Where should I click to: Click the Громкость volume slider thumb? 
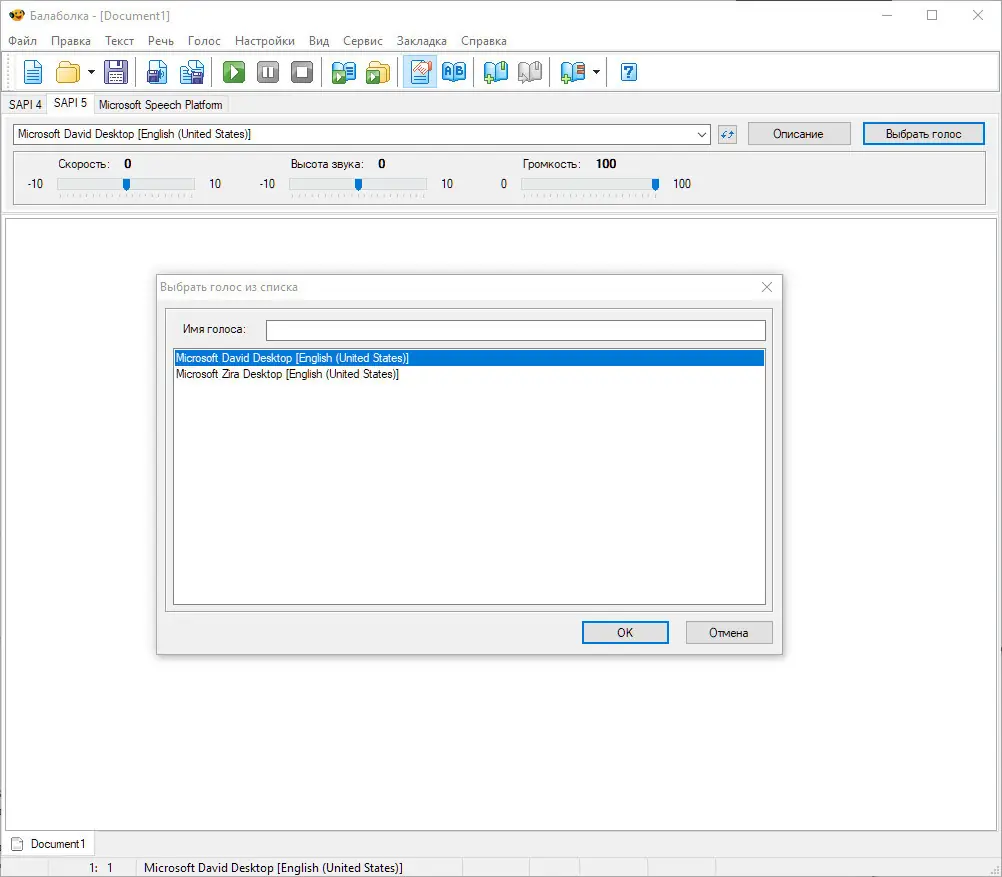click(655, 185)
